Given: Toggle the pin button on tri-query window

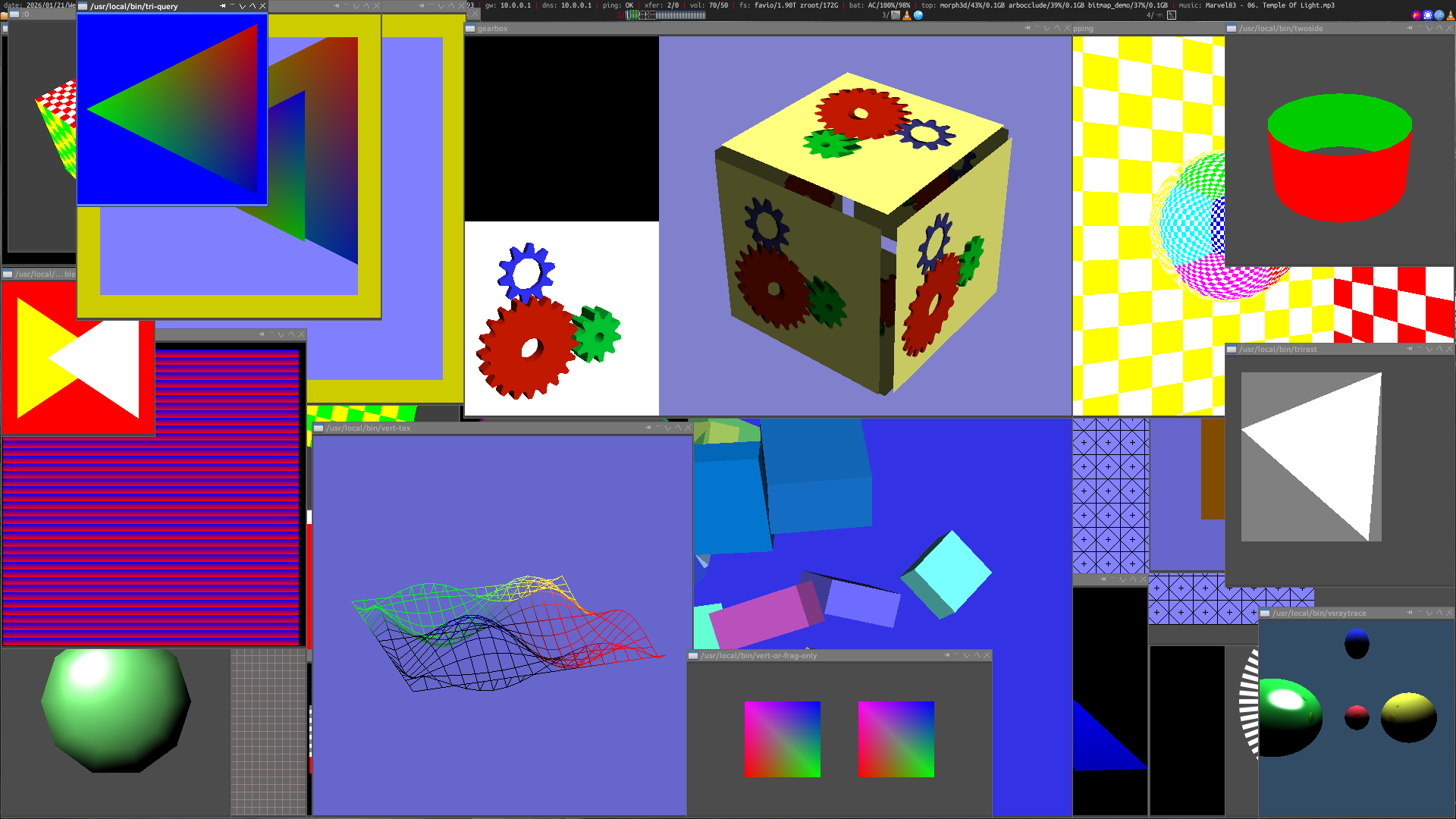Looking at the screenshot, I should 223,6.
